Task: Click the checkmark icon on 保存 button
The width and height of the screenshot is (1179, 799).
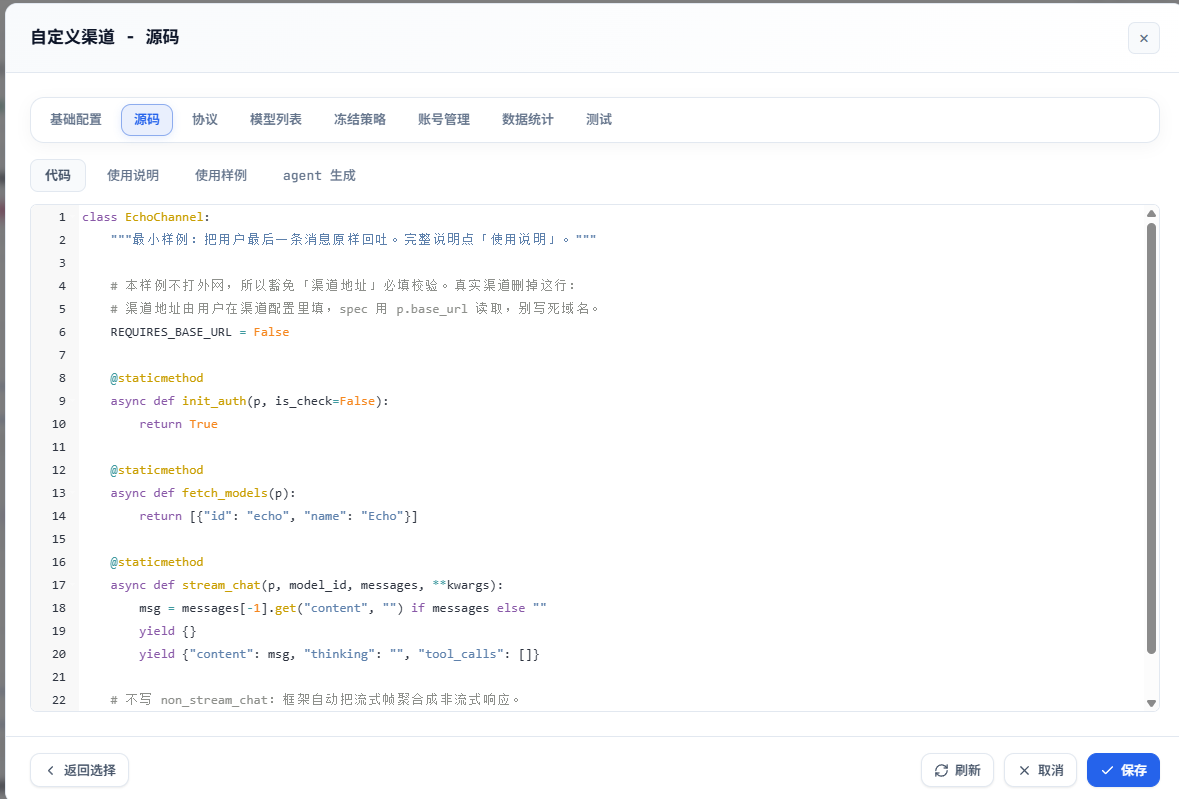Action: pos(1107,770)
